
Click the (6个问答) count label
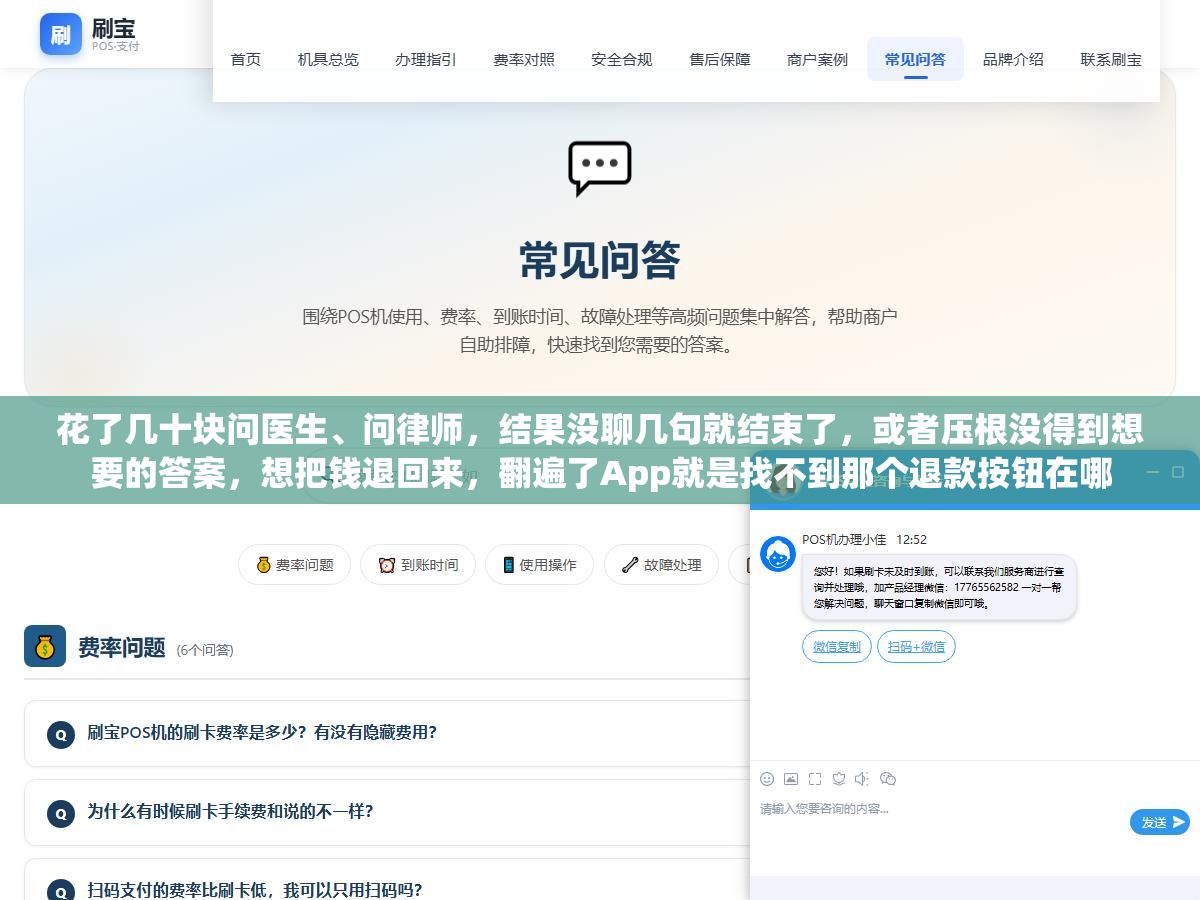coord(205,650)
